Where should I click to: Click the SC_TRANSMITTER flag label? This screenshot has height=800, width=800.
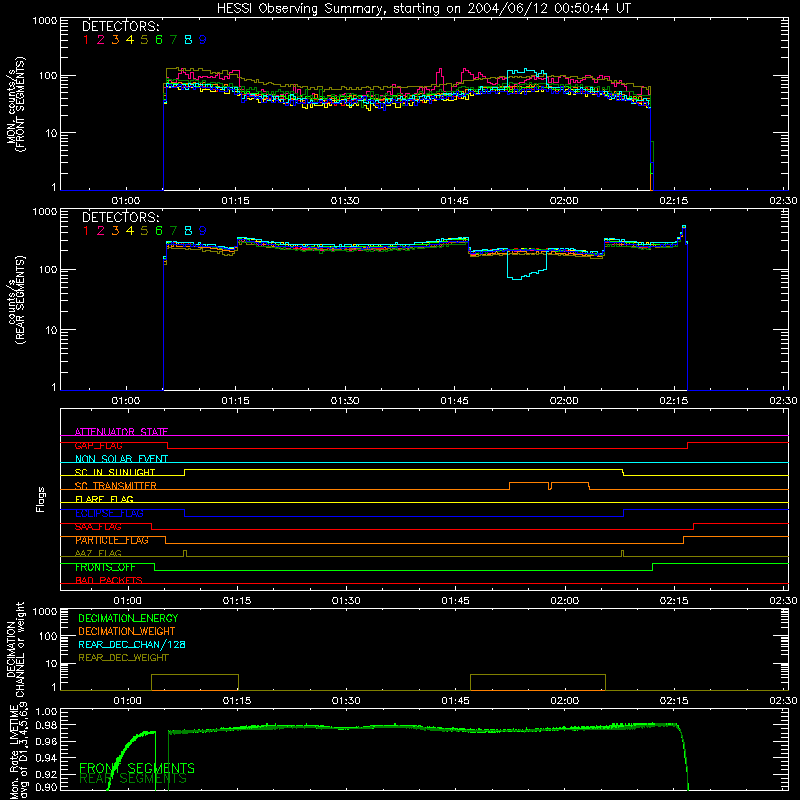pyautogui.click(x=116, y=486)
